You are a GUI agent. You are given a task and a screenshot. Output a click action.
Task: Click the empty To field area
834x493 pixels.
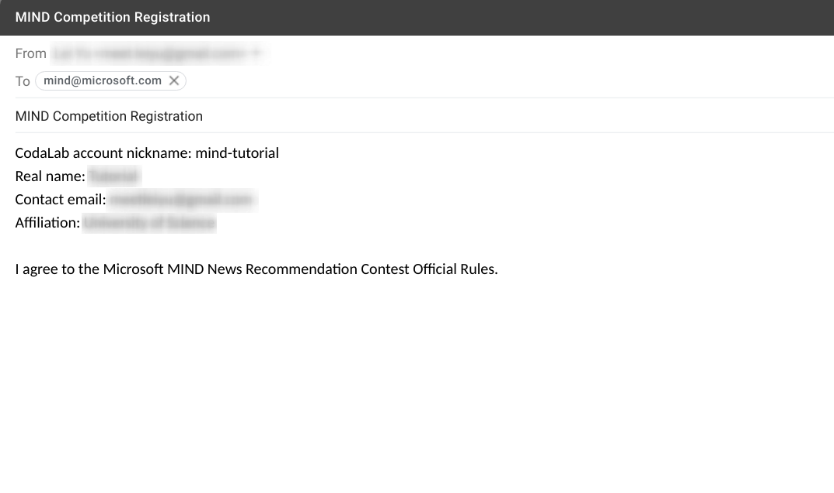coord(500,81)
